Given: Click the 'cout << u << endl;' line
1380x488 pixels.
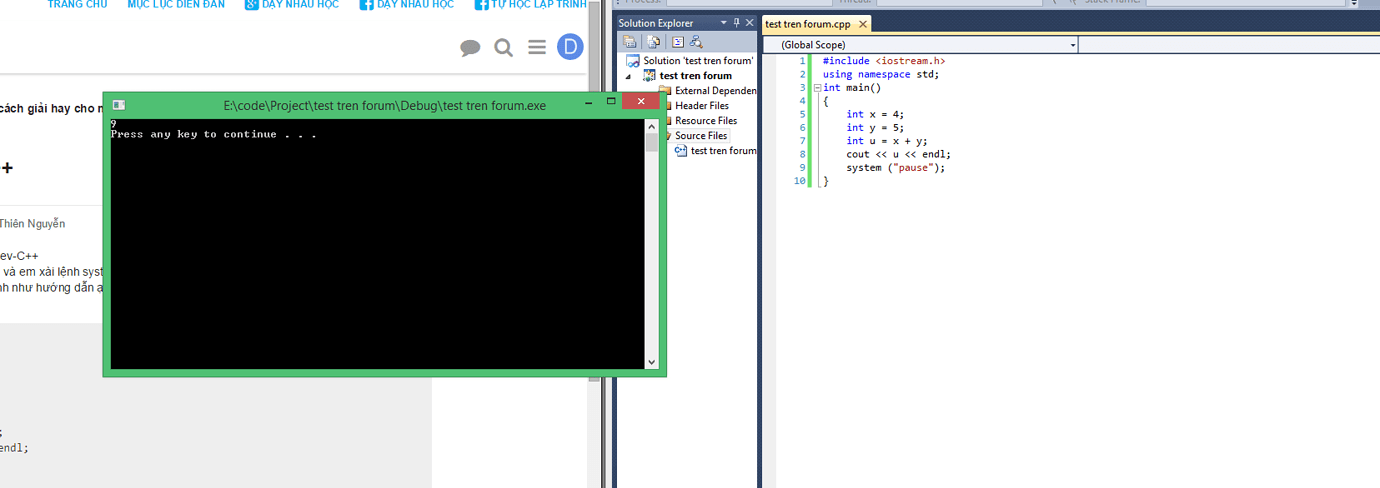Looking at the screenshot, I should pos(898,154).
